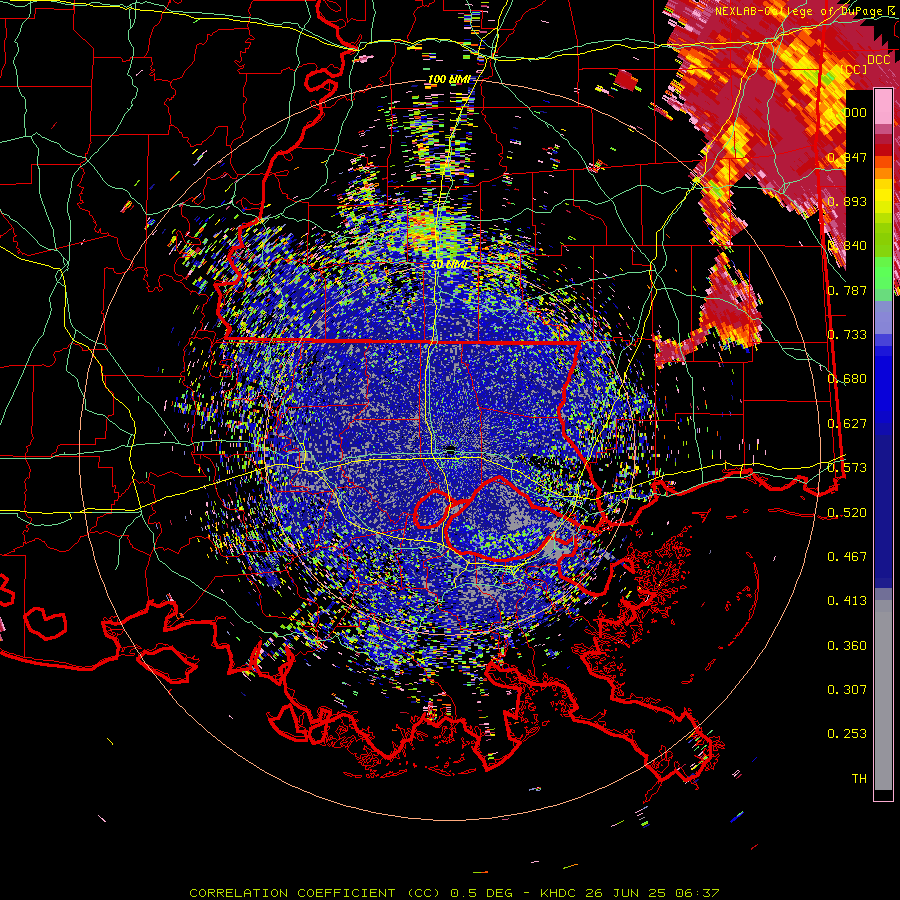This screenshot has width=900, height=900.
Task: Click the TH threshold label on the scale
Action: [x=859, y=779]
